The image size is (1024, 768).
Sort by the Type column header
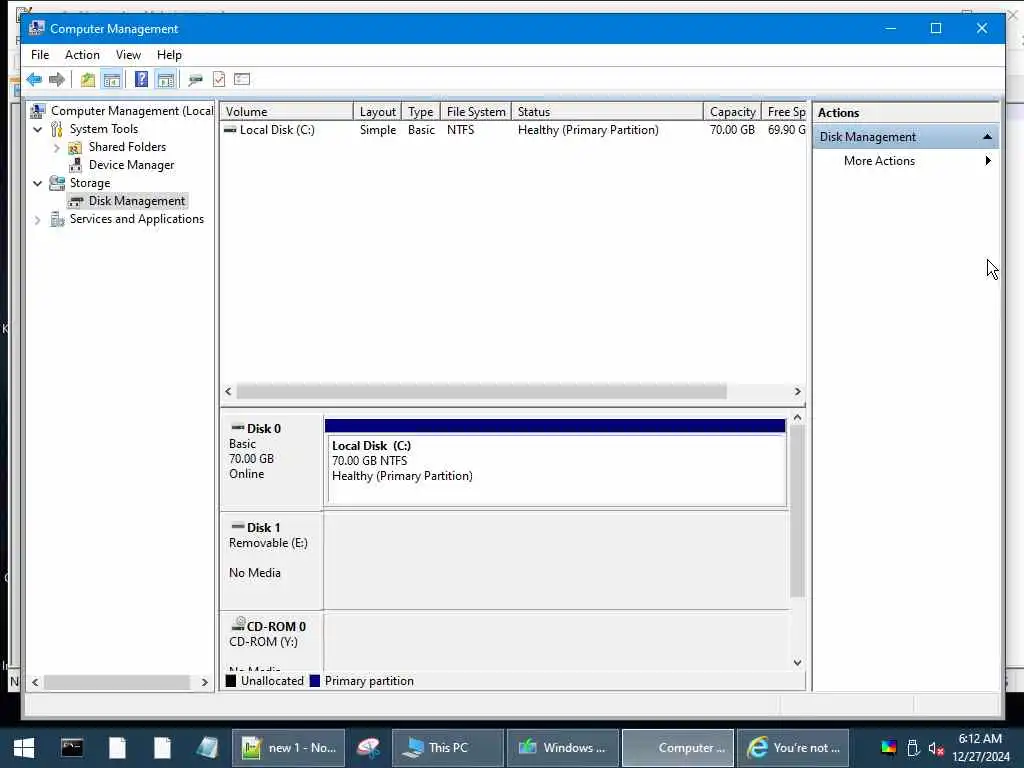(421, 112)
